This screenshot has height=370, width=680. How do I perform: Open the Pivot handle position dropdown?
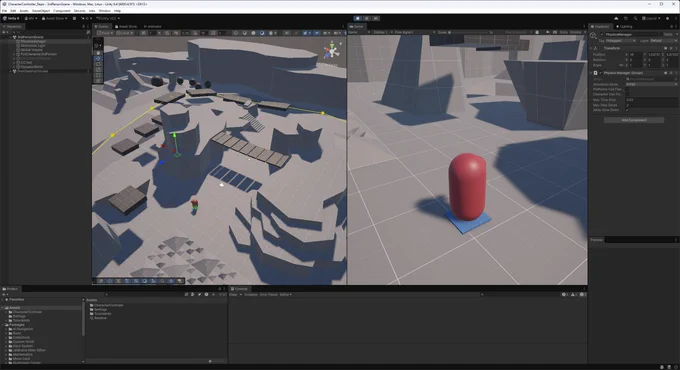[105, 33]
